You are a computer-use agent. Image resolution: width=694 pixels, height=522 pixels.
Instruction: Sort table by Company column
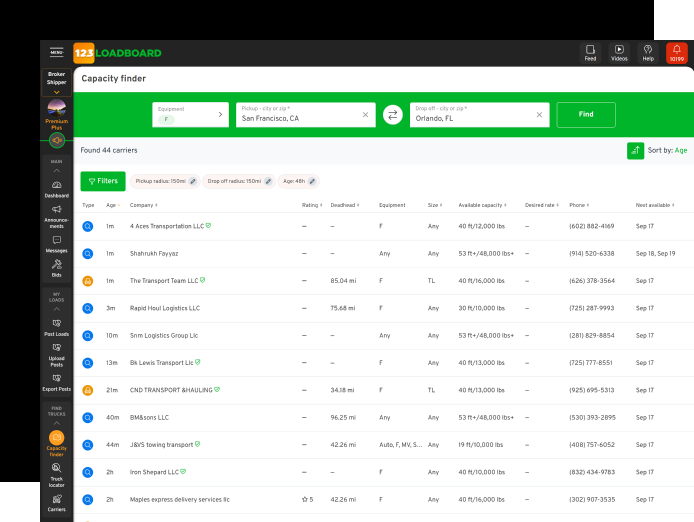[x=143, y=205]
